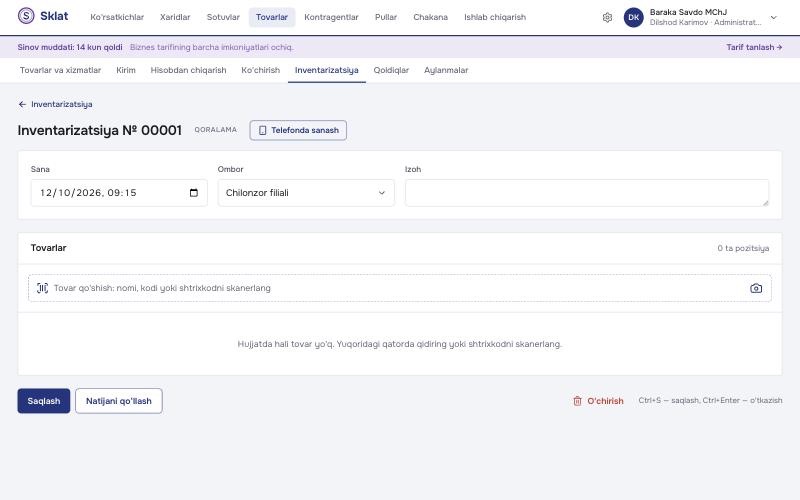Switch to Tovarlar va xizmatlar tab

(x=60, y=70)
